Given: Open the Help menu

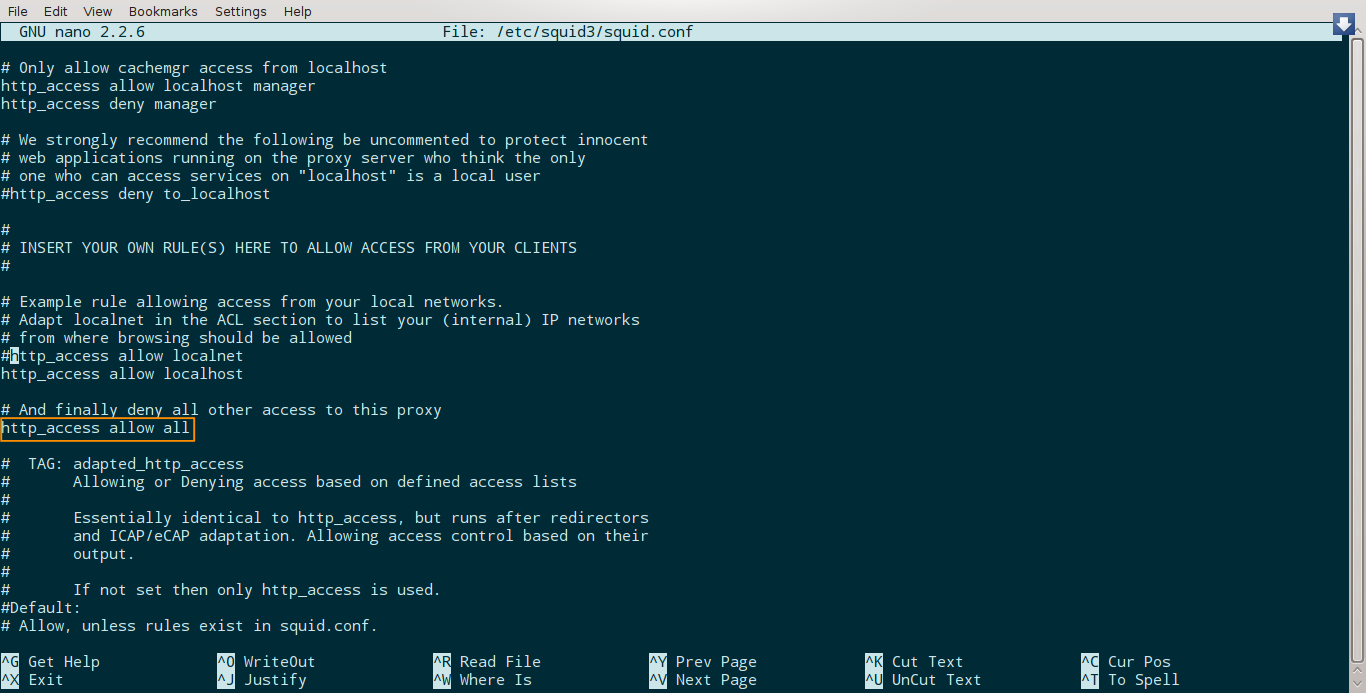Looking at the screenshot, I should click(298, 11).
